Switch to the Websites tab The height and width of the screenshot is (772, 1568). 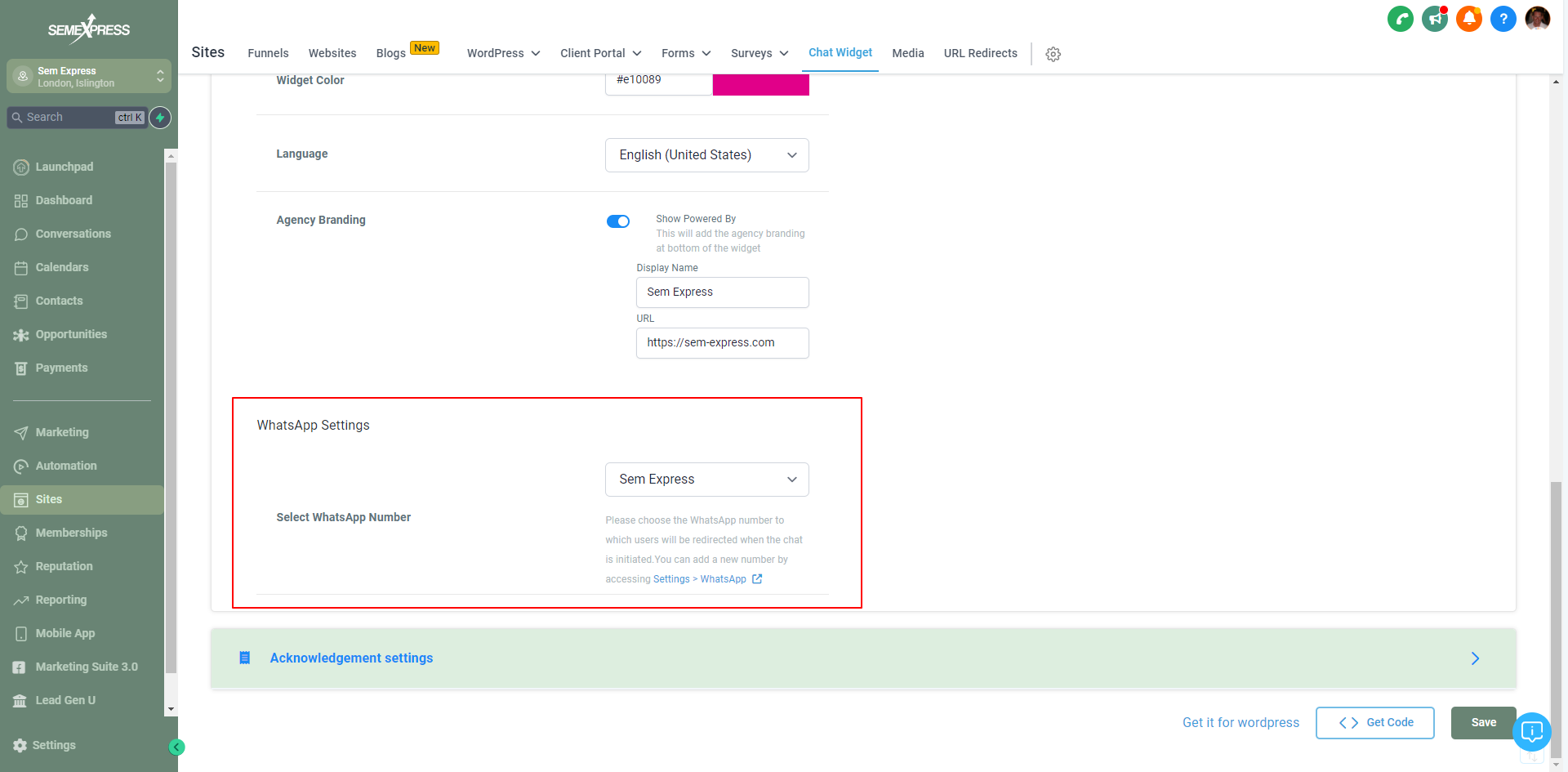tap(332, 53)
